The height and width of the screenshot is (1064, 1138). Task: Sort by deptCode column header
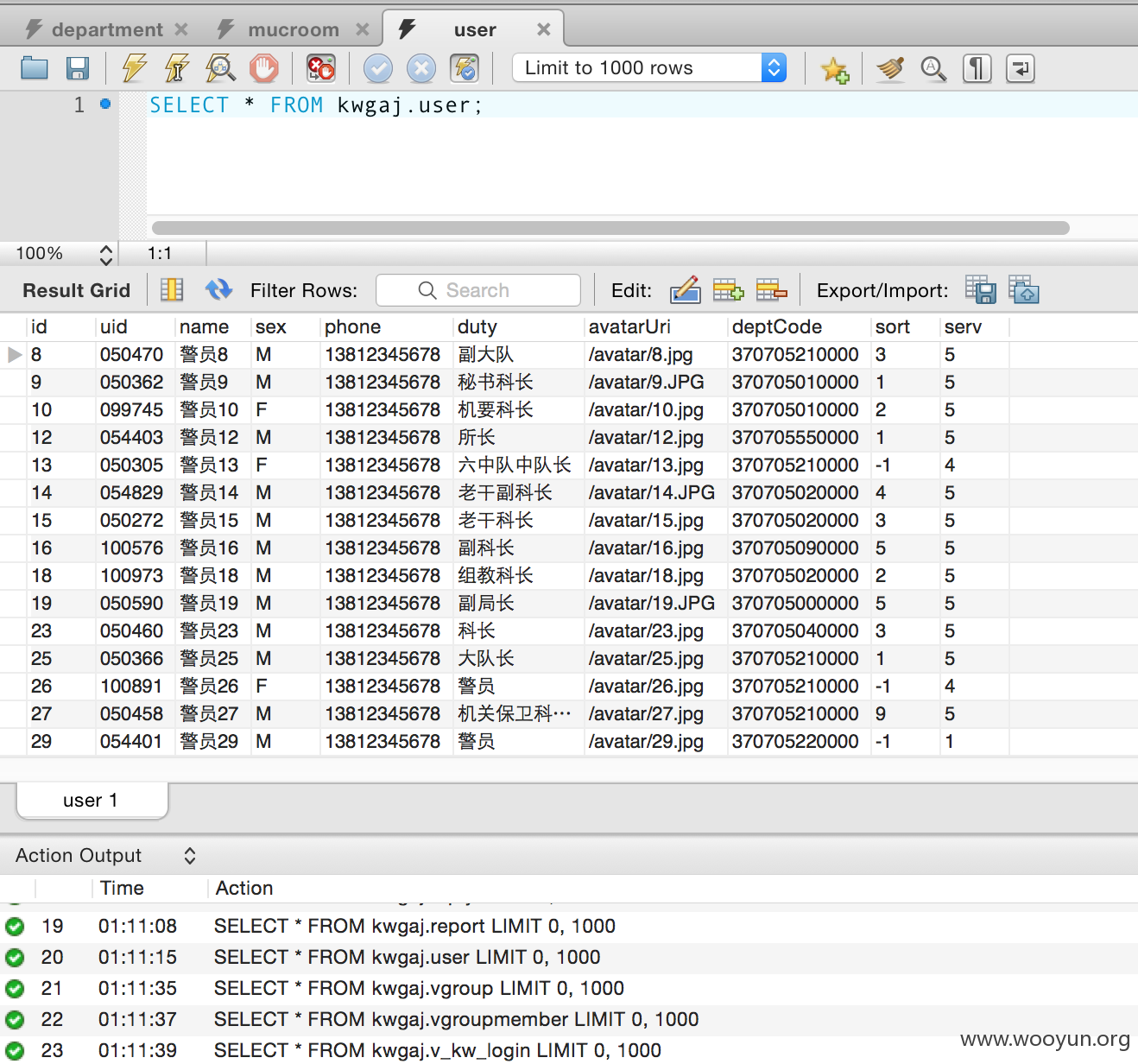click(799, 327)
